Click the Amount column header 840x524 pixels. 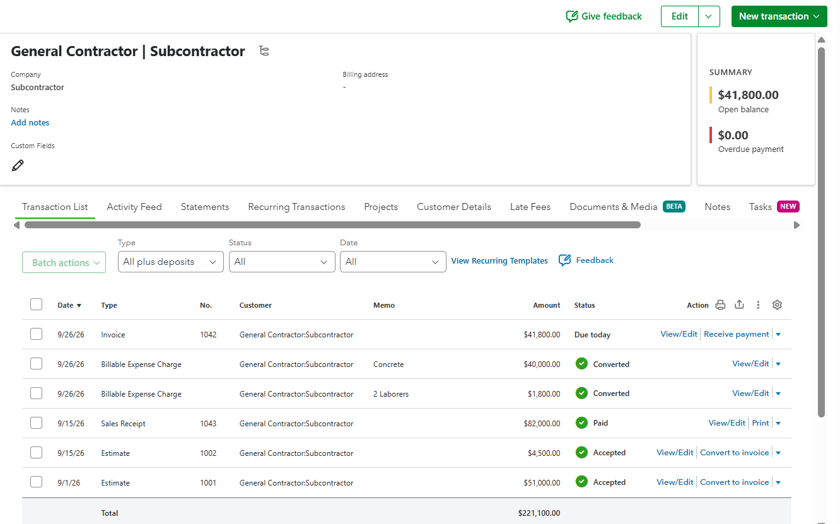546,305
